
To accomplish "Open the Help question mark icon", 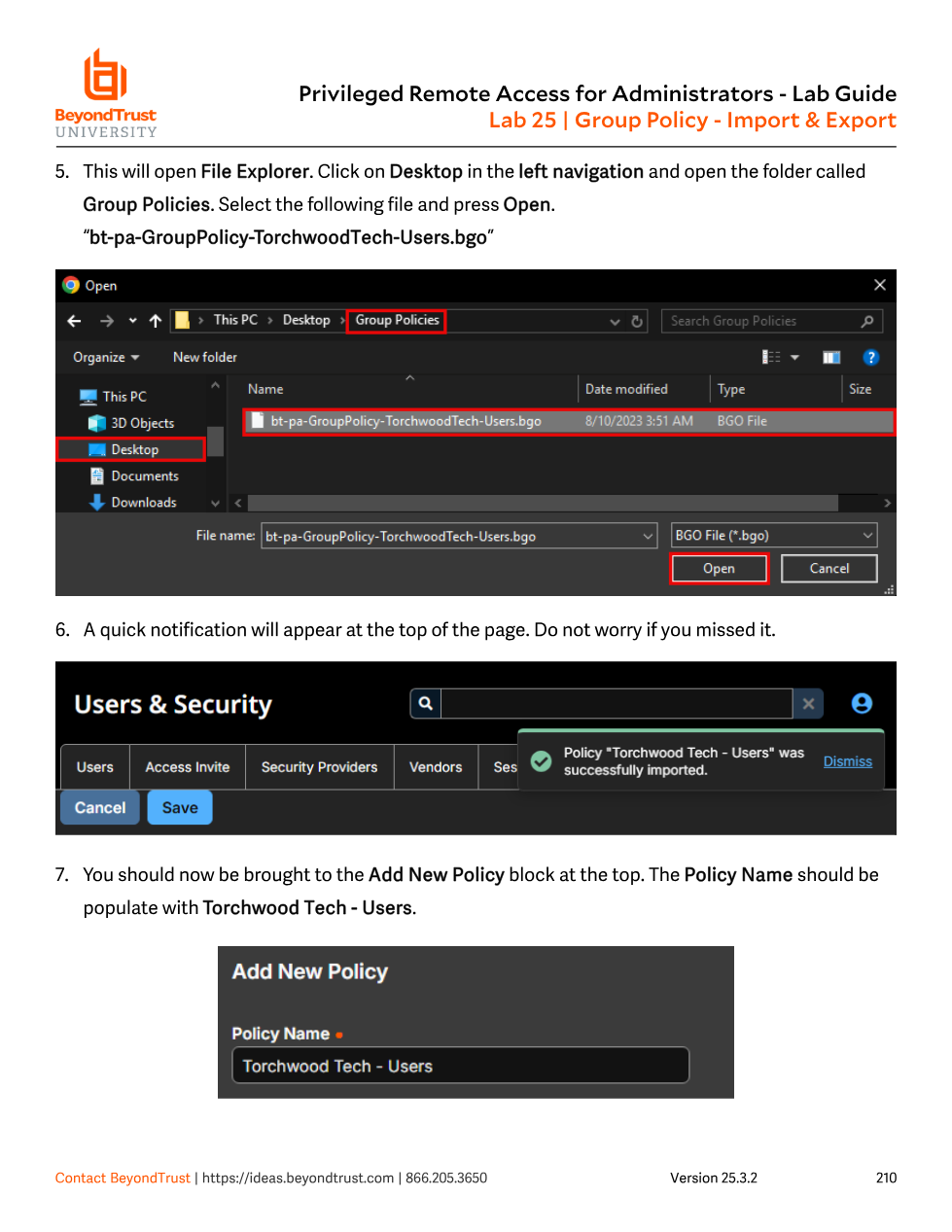I will click(x=871, y=357).
